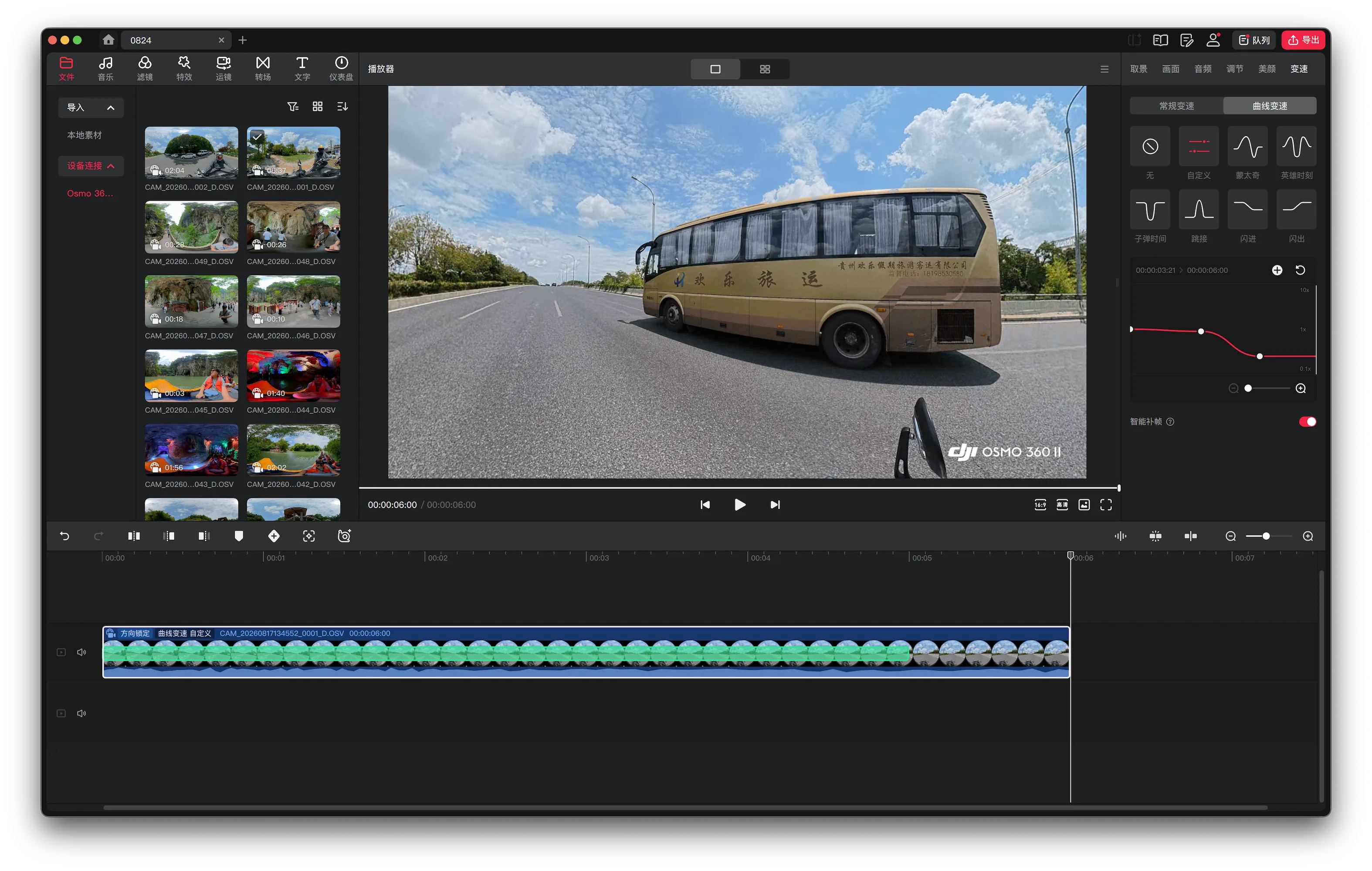This screenshot has height=871, width=1372.
Task: Open the 文字 text panel
Action: (x=302, y=68)
